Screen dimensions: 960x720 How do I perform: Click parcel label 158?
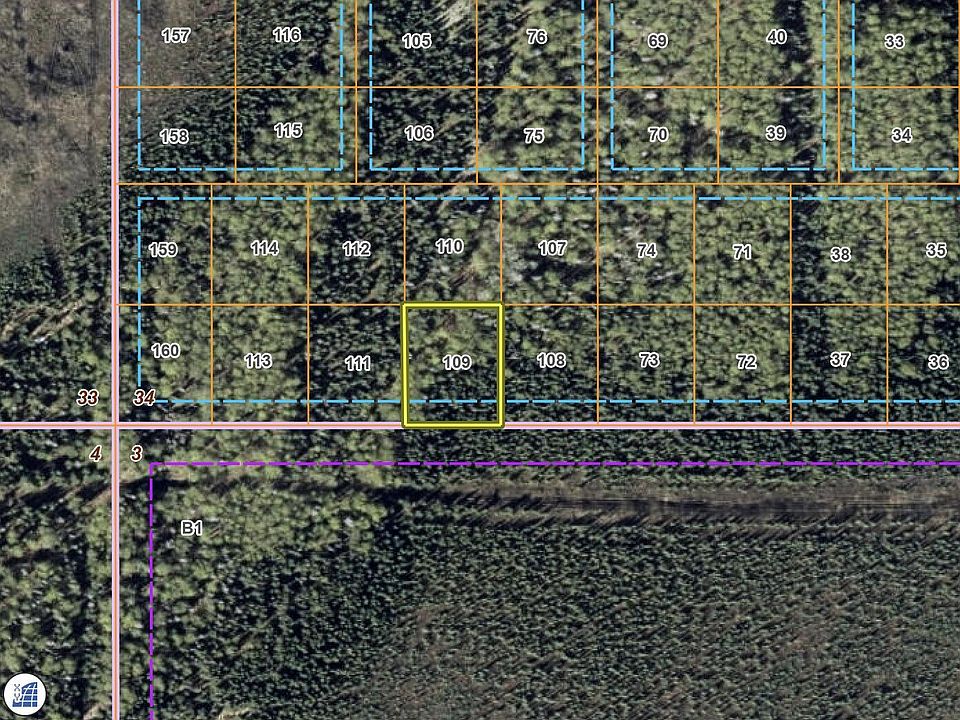tap(174, 137)
